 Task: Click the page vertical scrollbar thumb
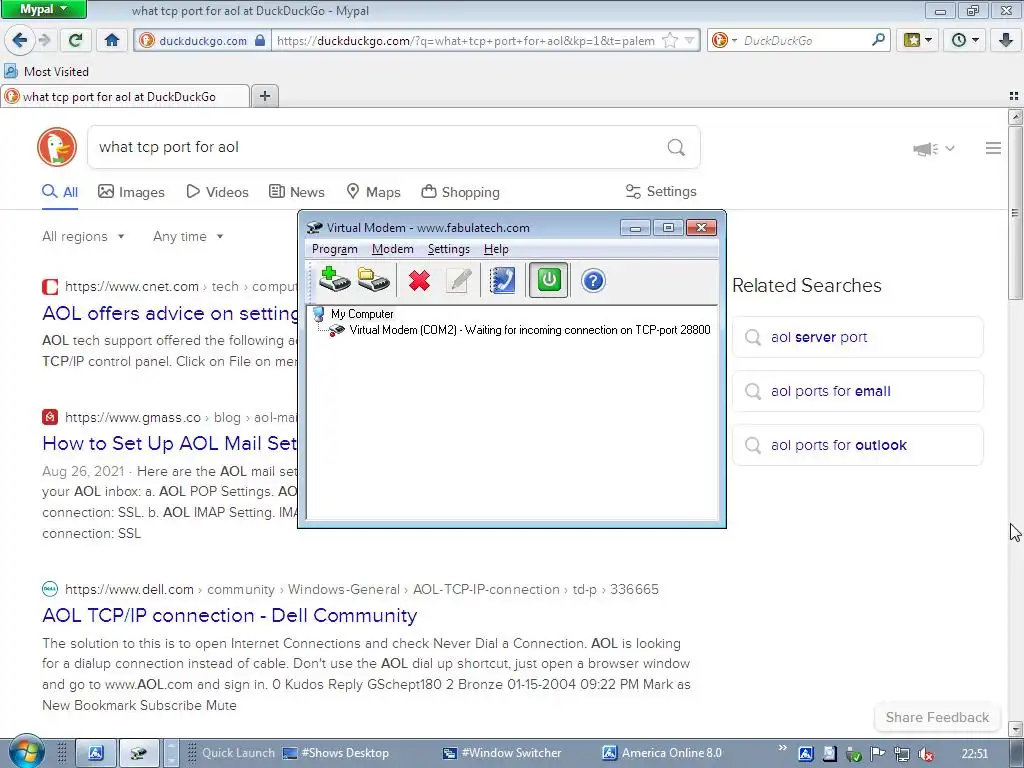click(x=1015, y=212)
